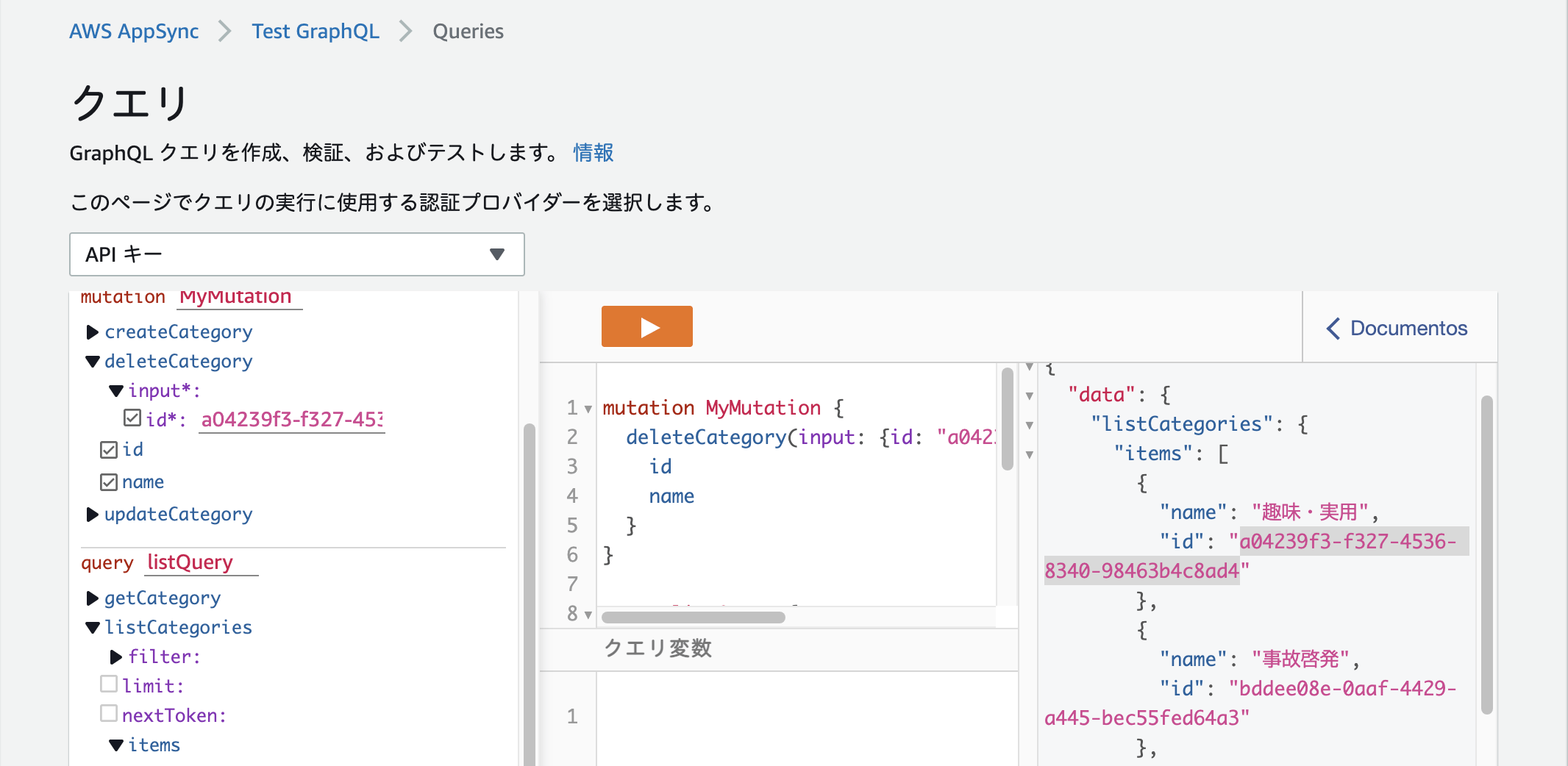
Task: Click the results pane vertical scrollbar
Action: click(x=1486, y=555)
